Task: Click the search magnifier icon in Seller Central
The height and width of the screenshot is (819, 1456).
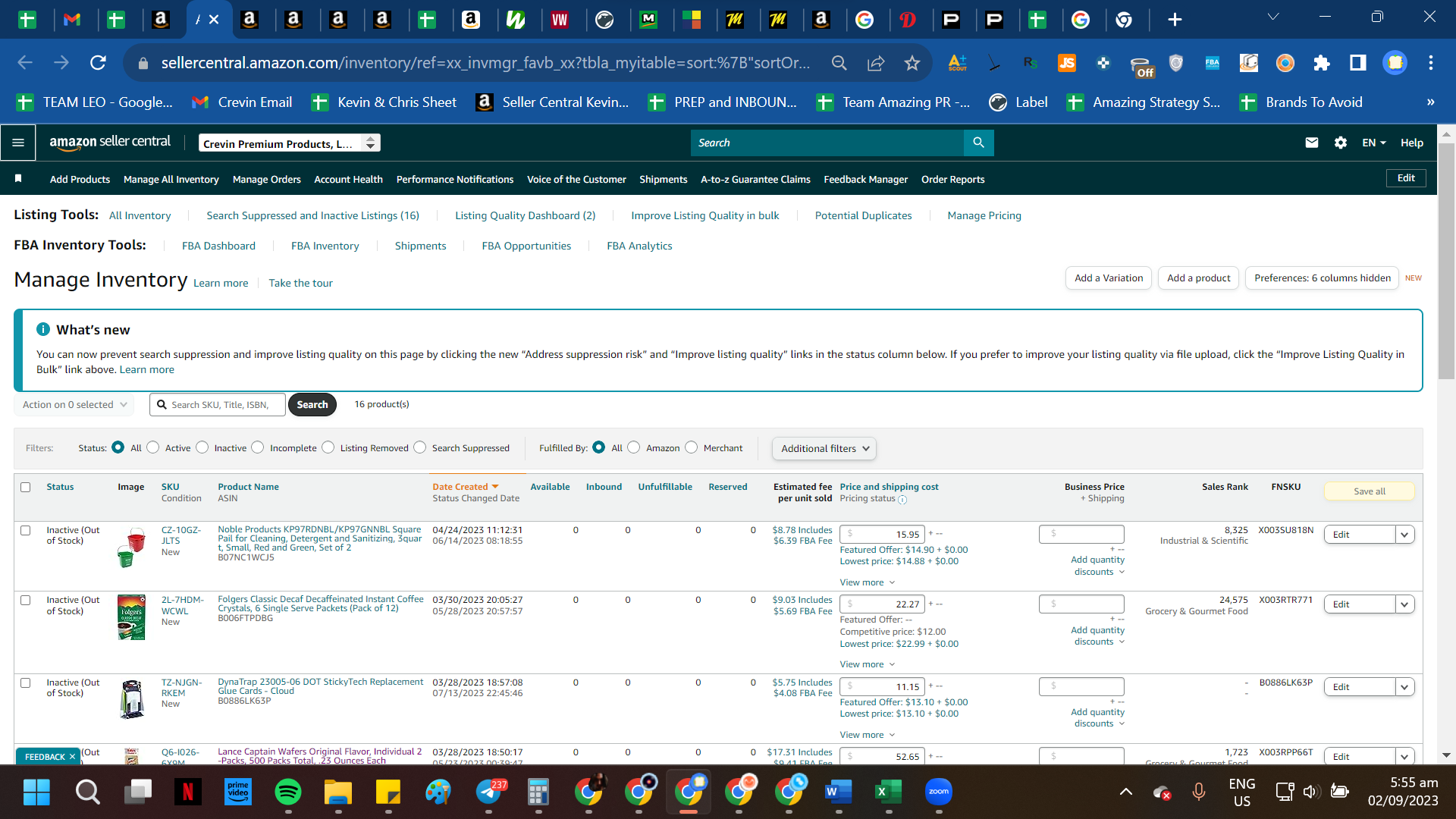Action: 978,143
